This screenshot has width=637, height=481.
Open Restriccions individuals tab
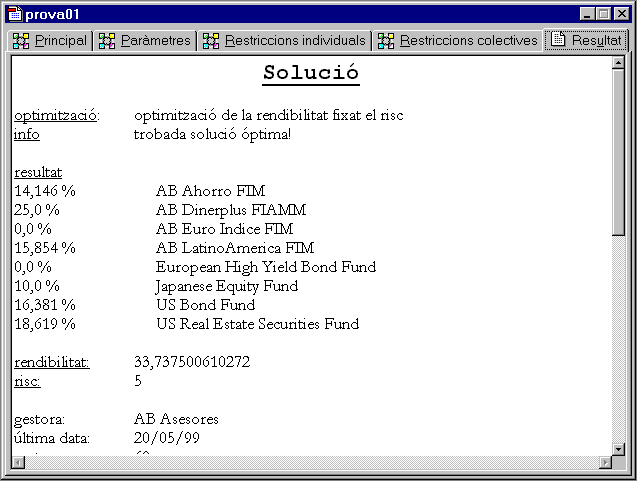point(284,41)
